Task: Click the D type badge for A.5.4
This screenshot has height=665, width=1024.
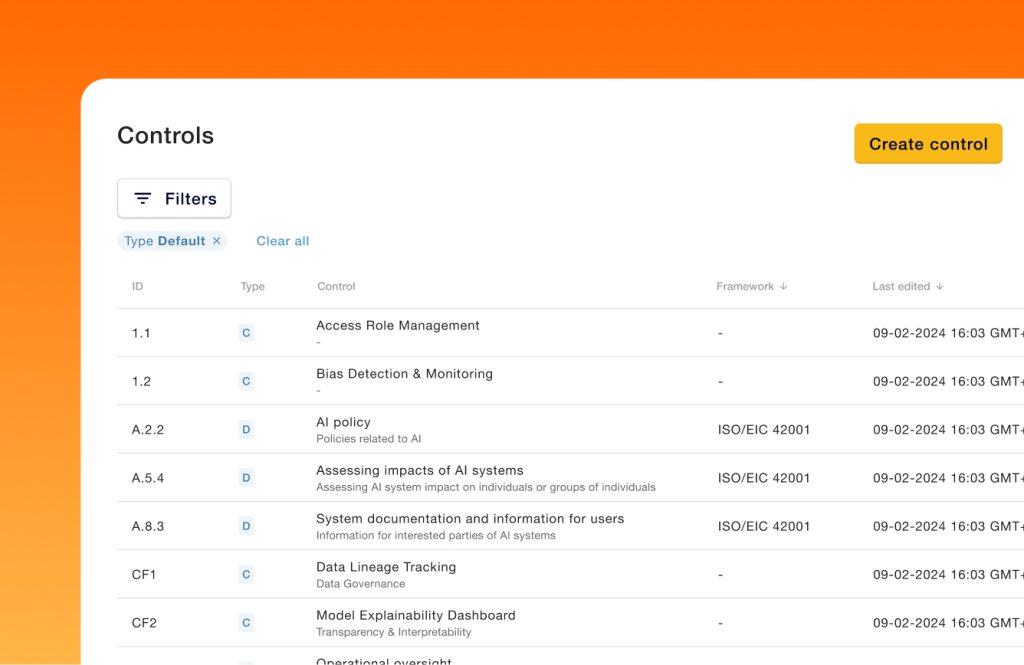Action: (x=246, y=478)
